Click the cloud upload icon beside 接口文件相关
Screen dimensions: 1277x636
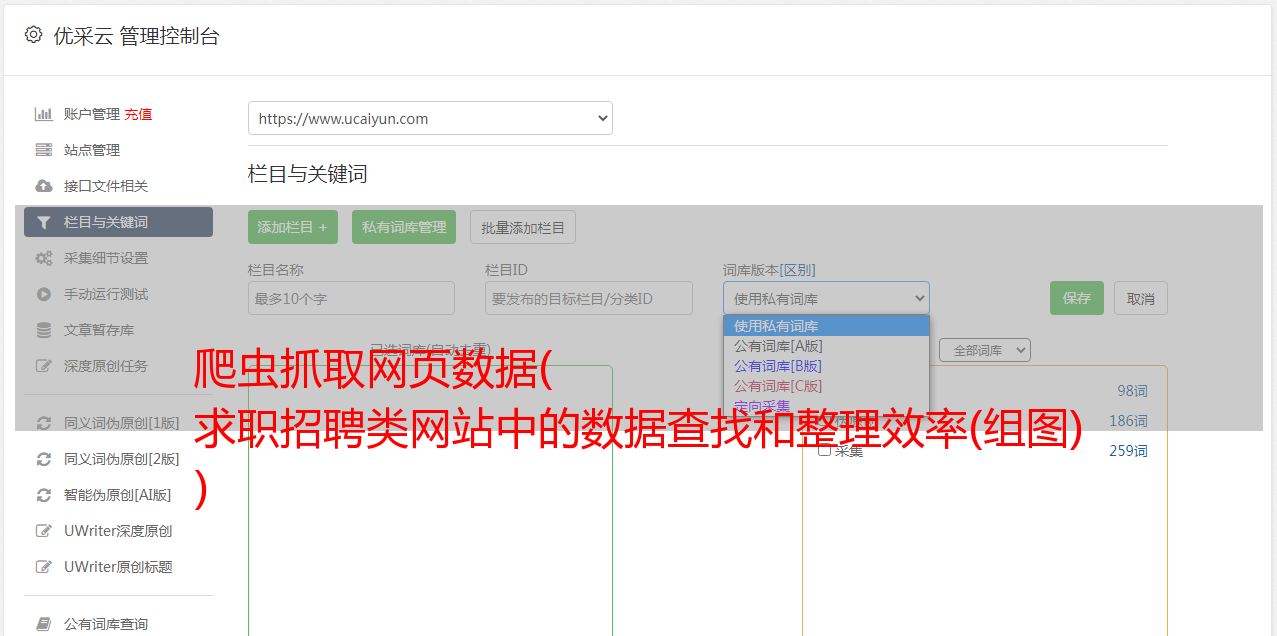click(43, 186)
